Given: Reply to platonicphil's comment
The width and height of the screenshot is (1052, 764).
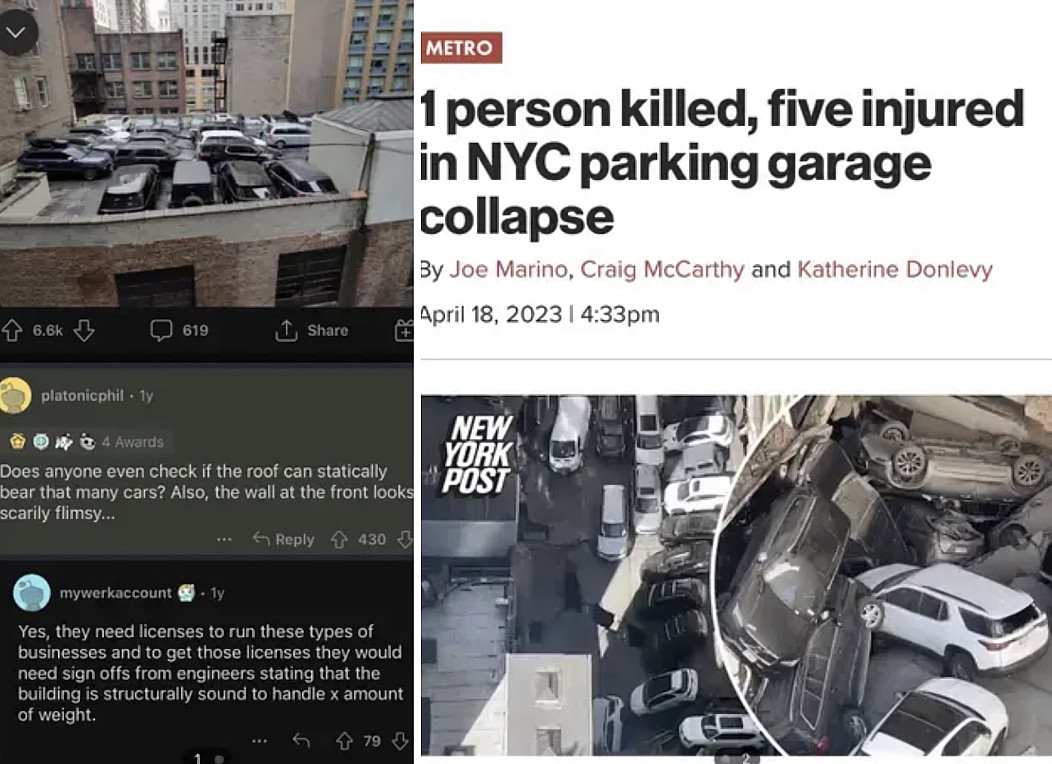Looking at the screenshot, I should tap(283, 539).
